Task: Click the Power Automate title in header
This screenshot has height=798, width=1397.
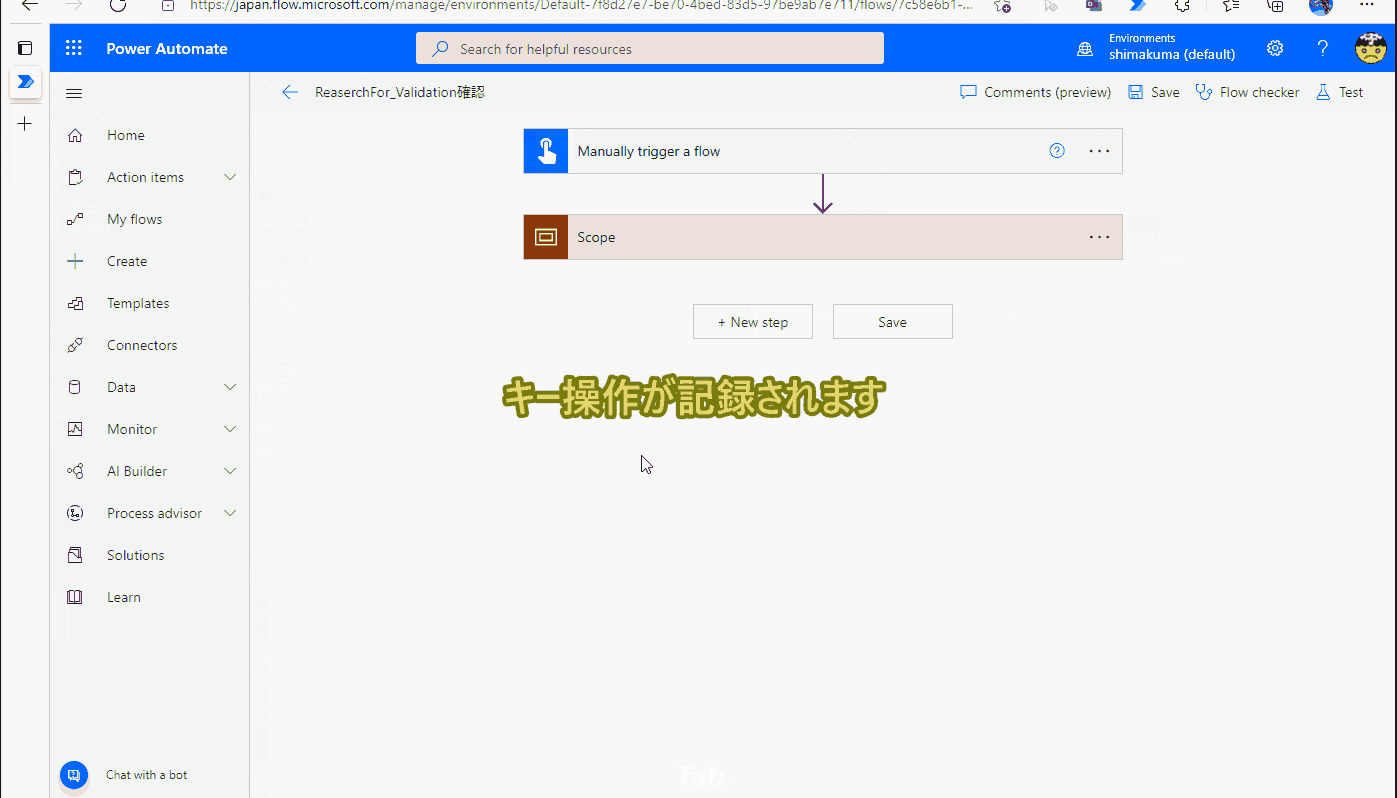Action: tap(167, 48)
